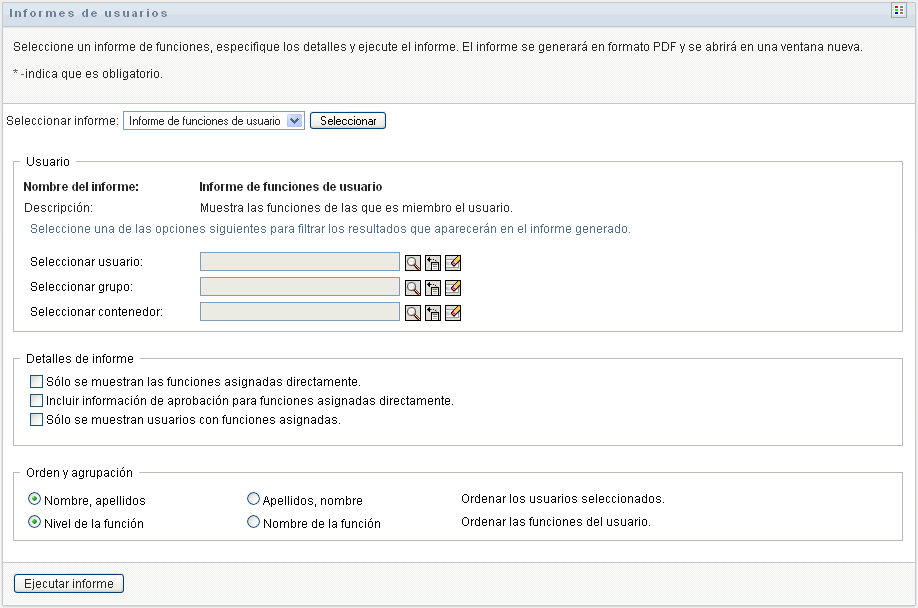Click the search icon for Seleccionar grupo
This screenshot has height=608, width=918.
pyautogui.click(x=412, y=287)
